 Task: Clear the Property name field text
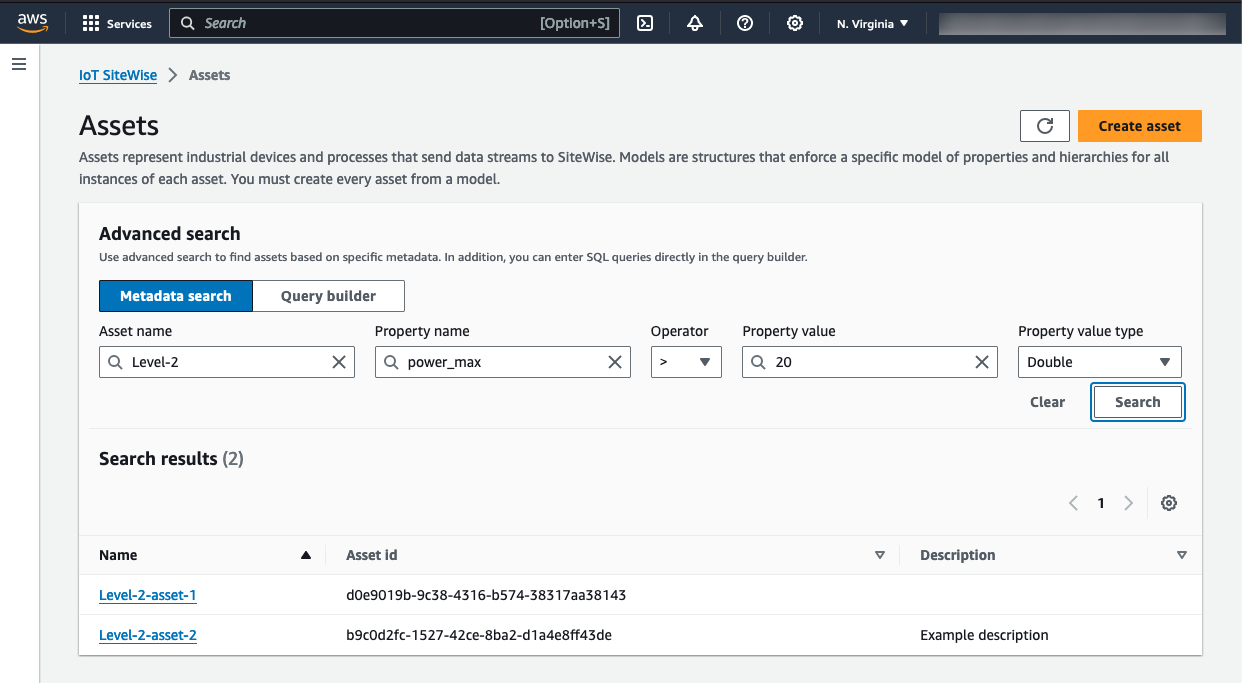point(615,362)
